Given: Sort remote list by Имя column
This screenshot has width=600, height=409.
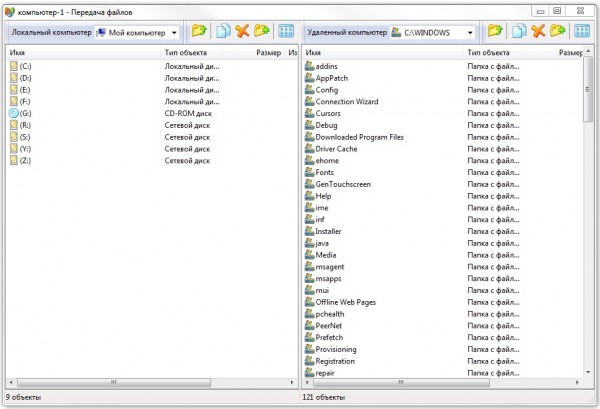Looking at the screenshot, I should 383,53.
